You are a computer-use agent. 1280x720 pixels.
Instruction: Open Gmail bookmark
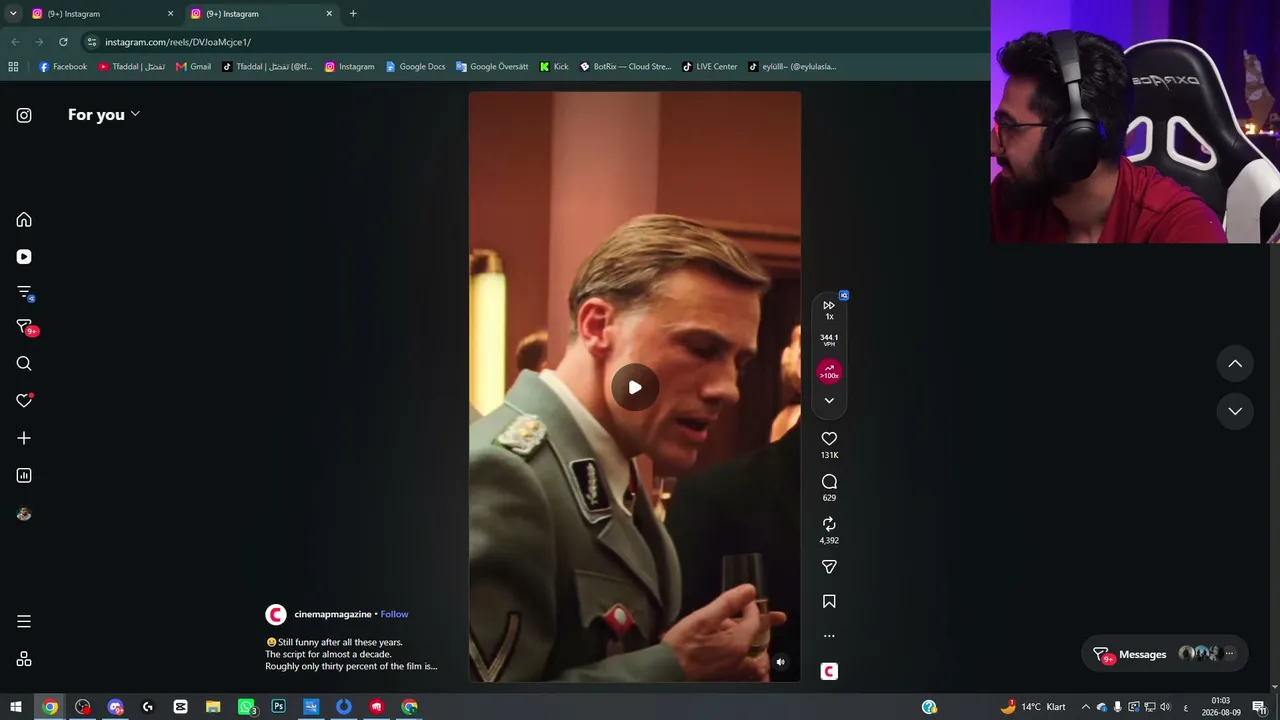(x=194, y=67)
